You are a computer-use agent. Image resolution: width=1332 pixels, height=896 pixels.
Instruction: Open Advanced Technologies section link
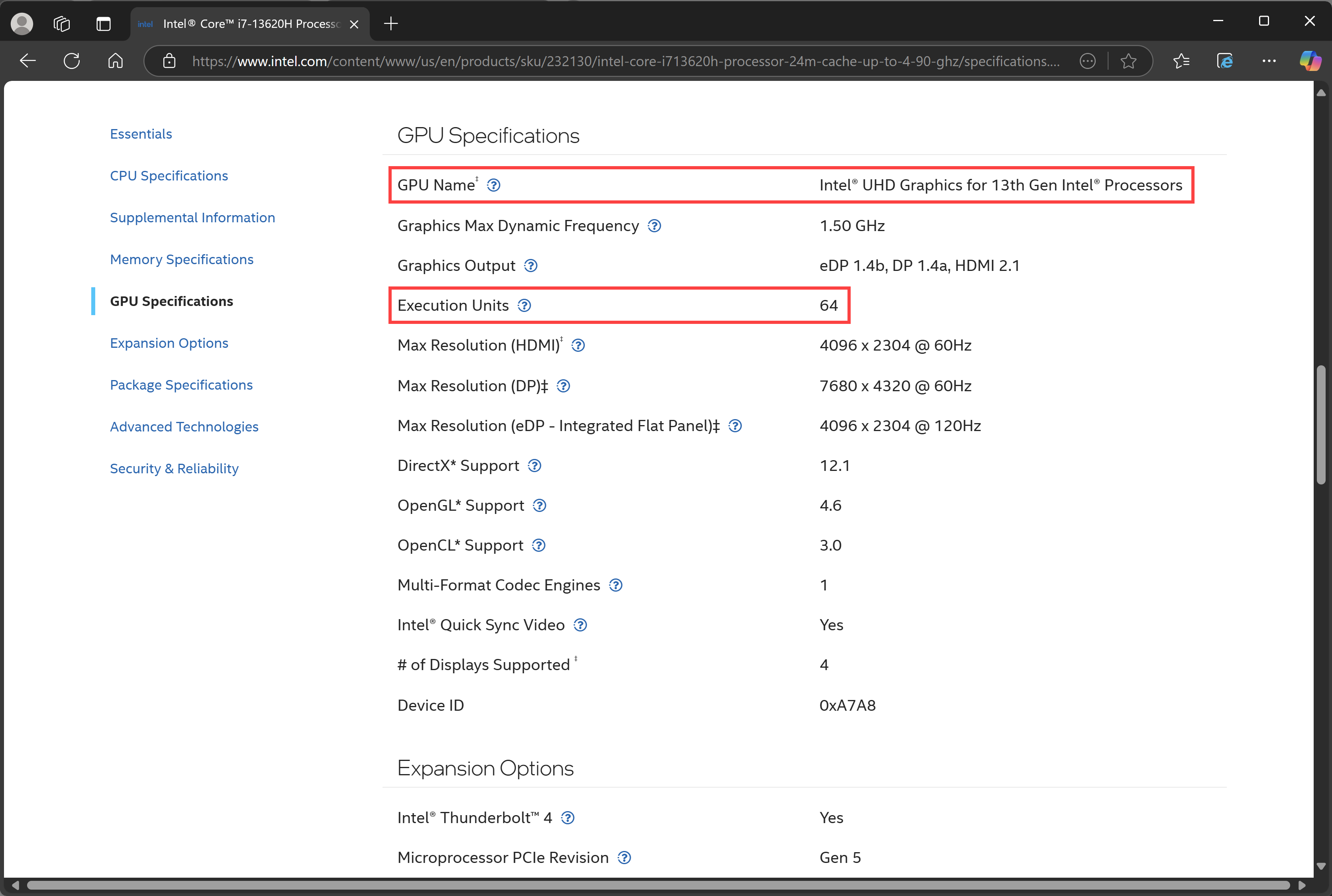click(x=184, y=427)
